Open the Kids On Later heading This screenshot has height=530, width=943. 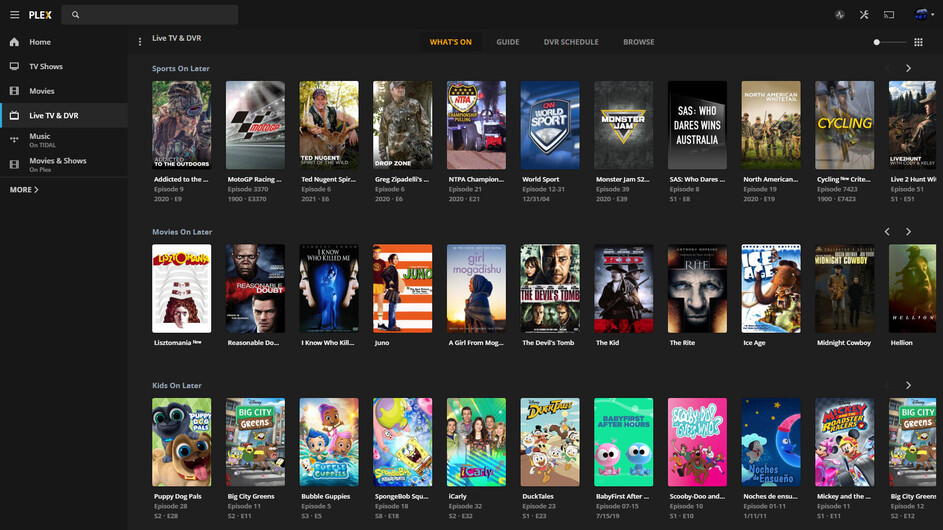coord(177,386)
